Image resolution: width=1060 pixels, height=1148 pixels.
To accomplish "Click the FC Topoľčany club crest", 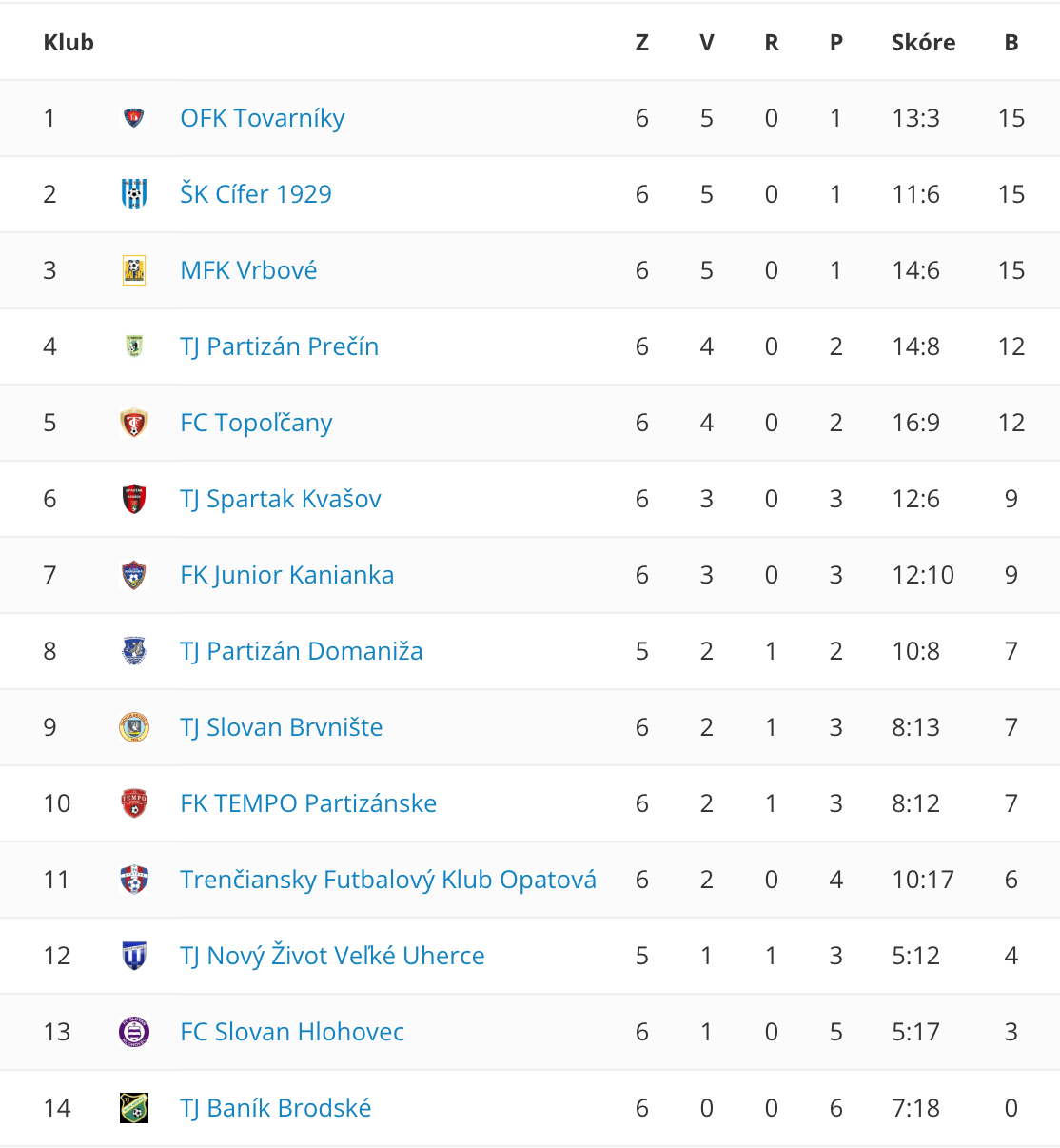I will coord(134,423).
